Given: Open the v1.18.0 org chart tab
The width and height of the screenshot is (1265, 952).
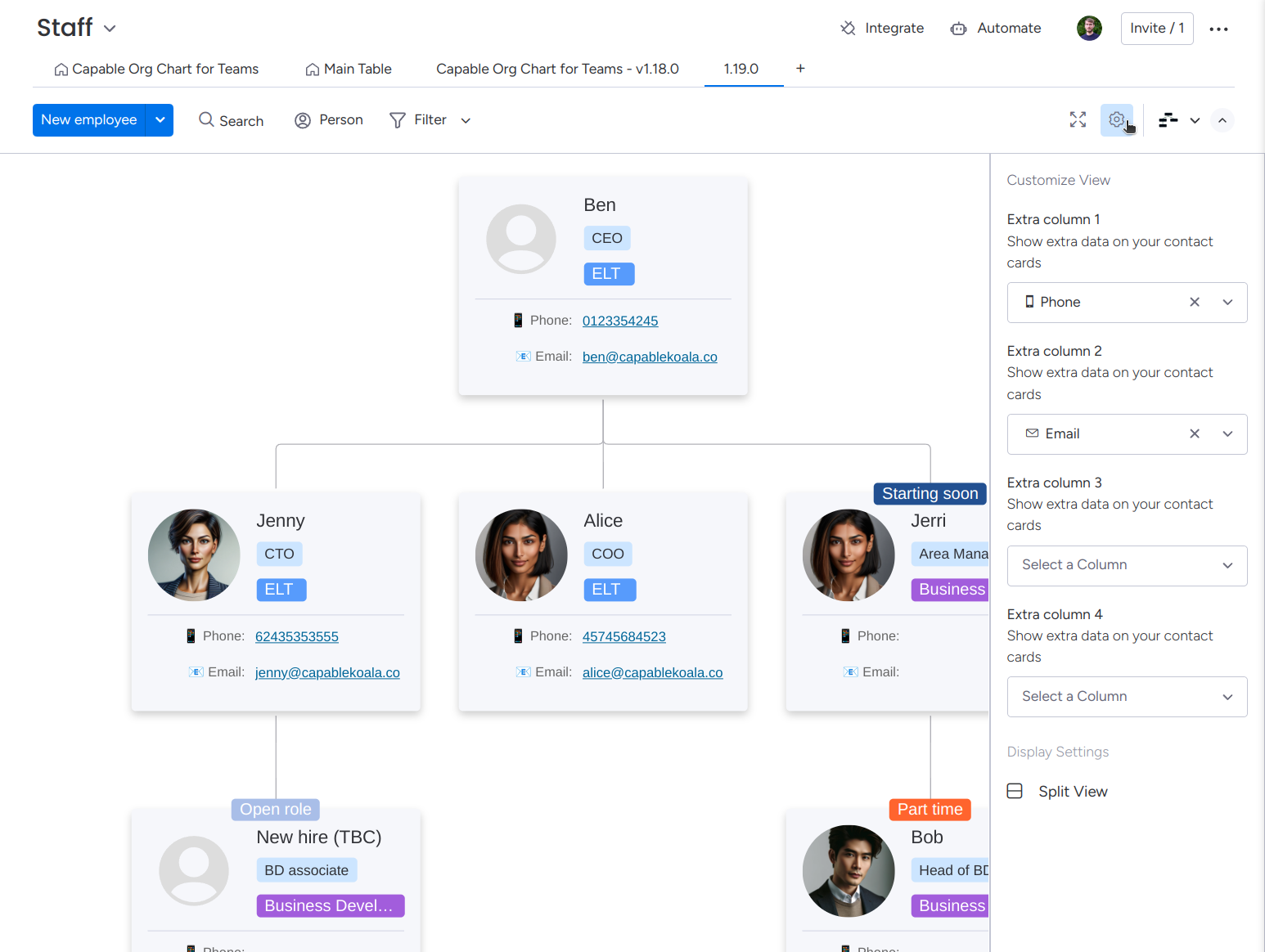Looking at the screenshot, I should 557,69.
